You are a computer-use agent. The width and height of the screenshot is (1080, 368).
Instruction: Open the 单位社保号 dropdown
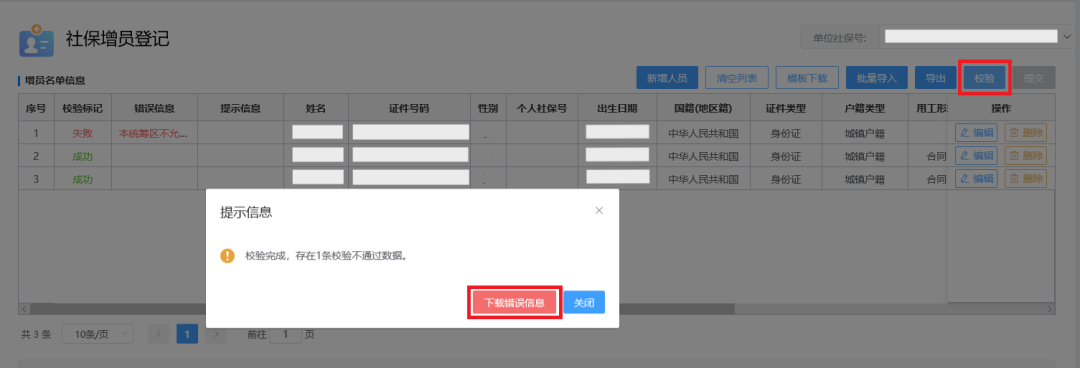(976, 37)
